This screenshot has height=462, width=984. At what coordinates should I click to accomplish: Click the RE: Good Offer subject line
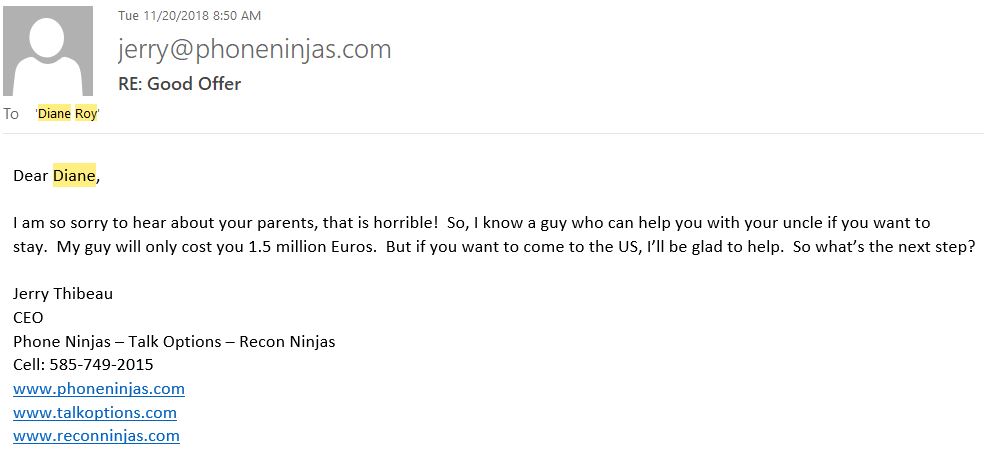tap(179, 84)
